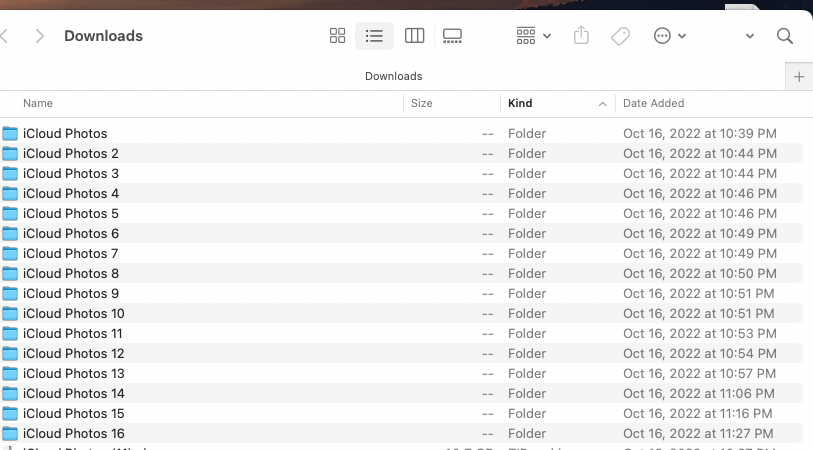Select the iCloud Photos 8 folder icon
Image resolution: width=813 pixels, height=450 pixels.
pyautogui.click(x=10, y=273)
